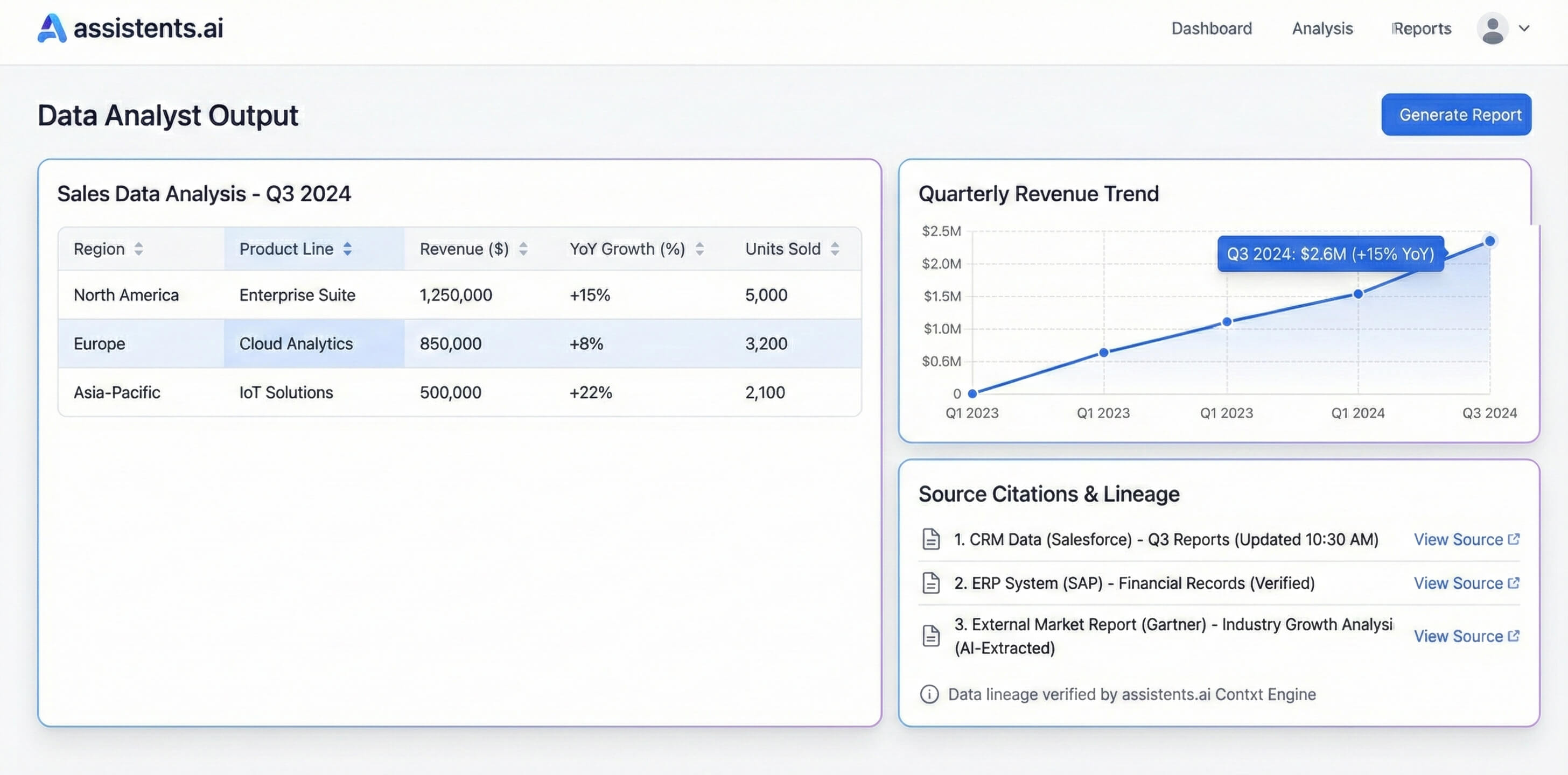Open the user profile avatar
This screenshot has width=1568, height=775.
(1492, 28)
